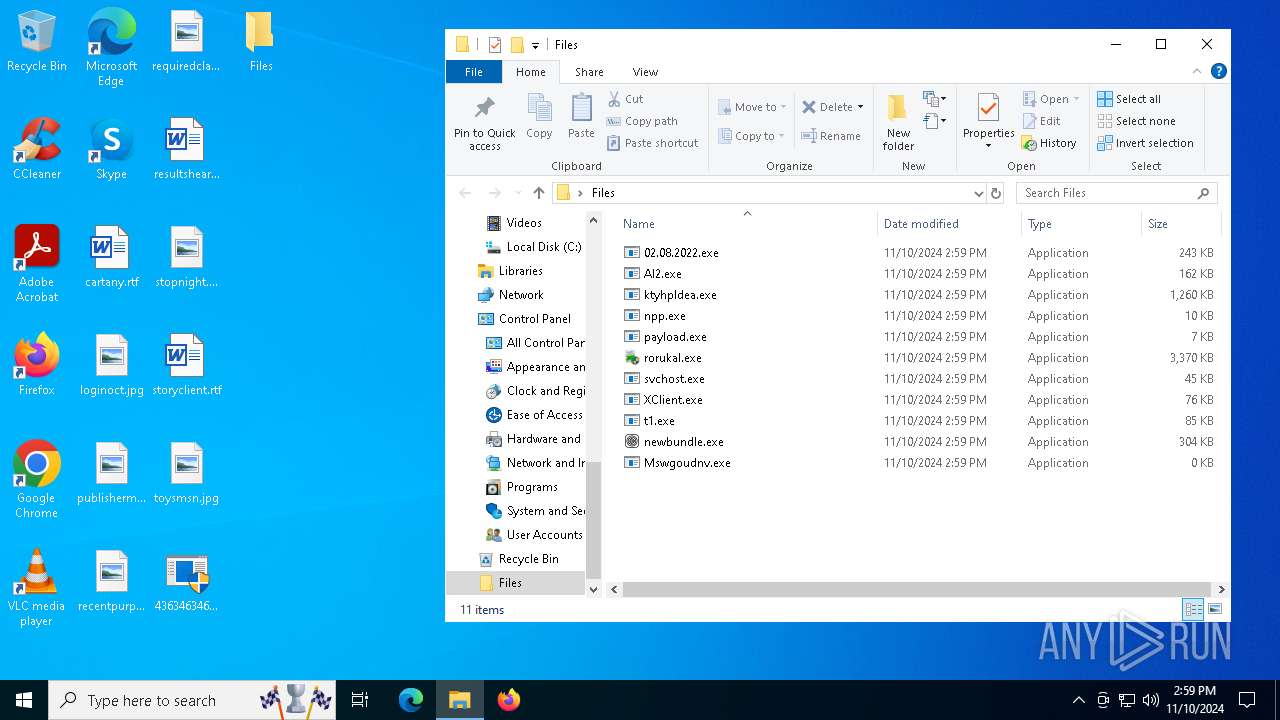Click the Paste ribbon icon
The image size is (1280, 720).
581,116
